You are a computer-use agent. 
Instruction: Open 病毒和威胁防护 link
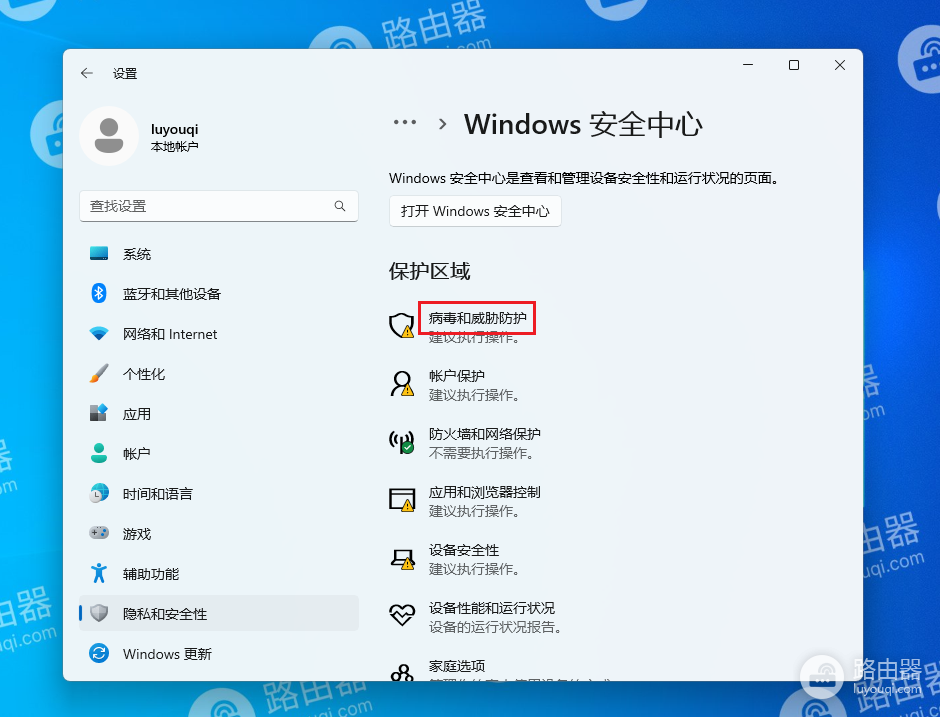(x=477, y=318)
